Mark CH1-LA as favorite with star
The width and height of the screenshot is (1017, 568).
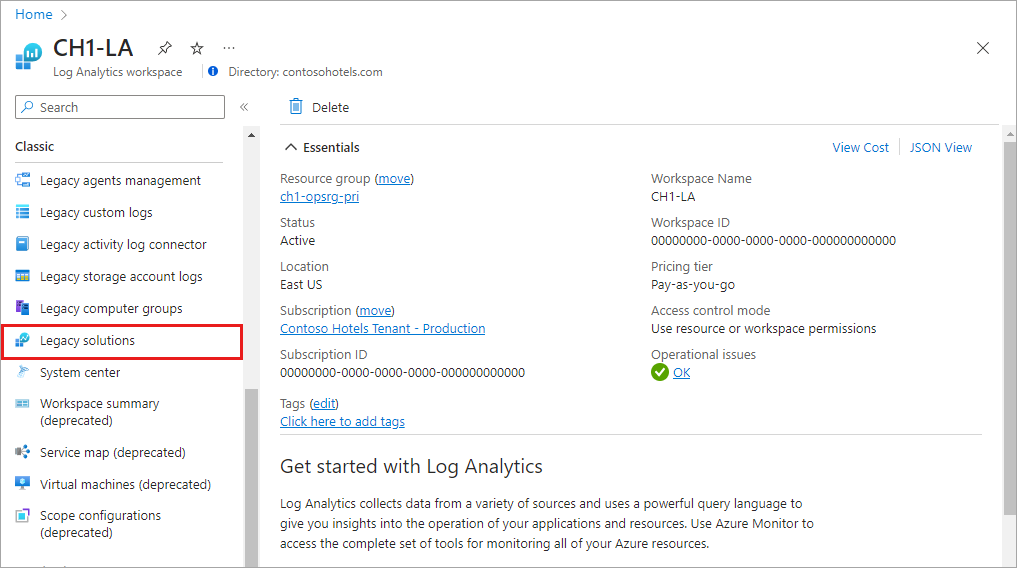(x=197, y=48)
